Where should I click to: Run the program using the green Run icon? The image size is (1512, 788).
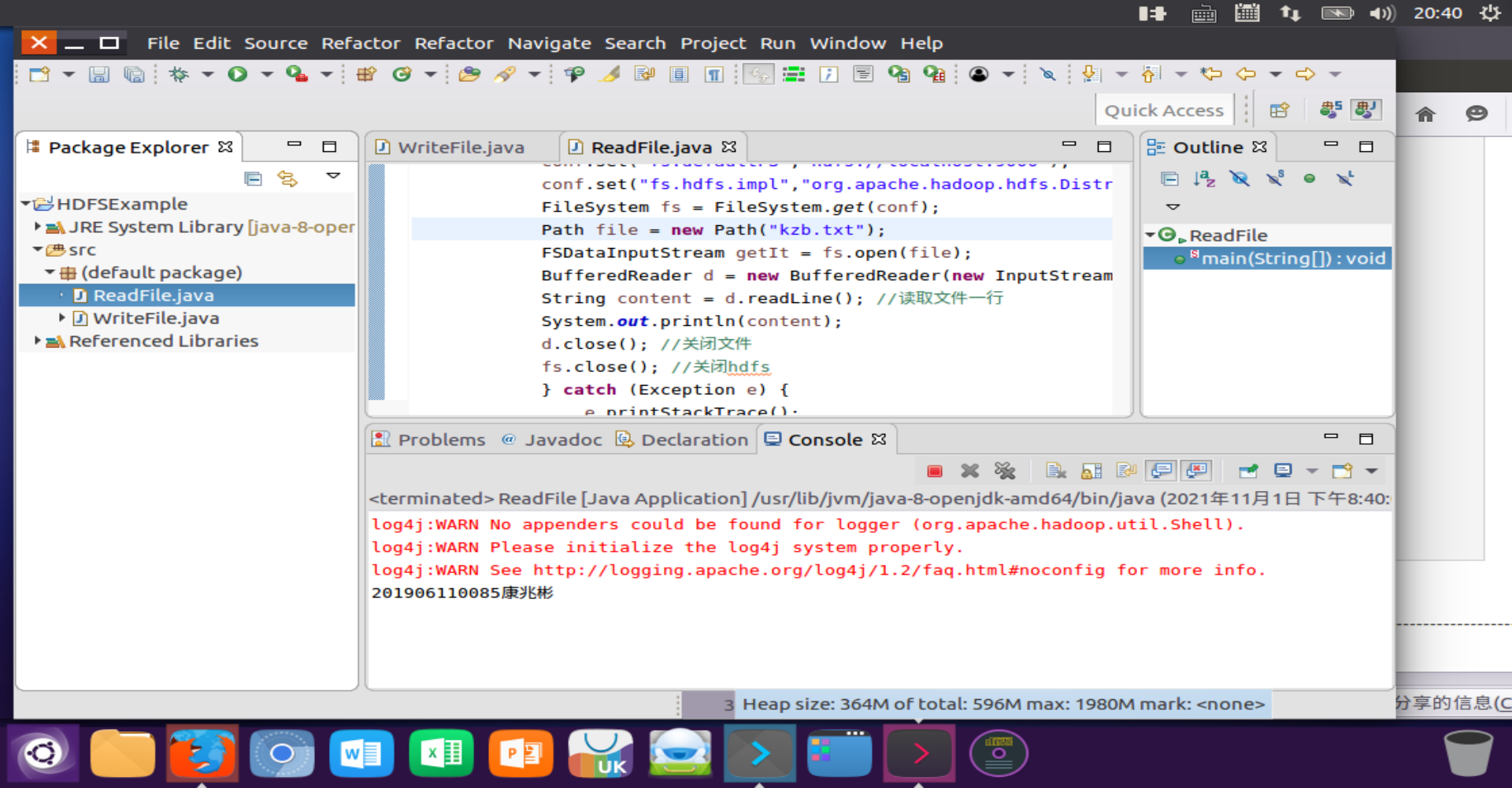(238, 74)
